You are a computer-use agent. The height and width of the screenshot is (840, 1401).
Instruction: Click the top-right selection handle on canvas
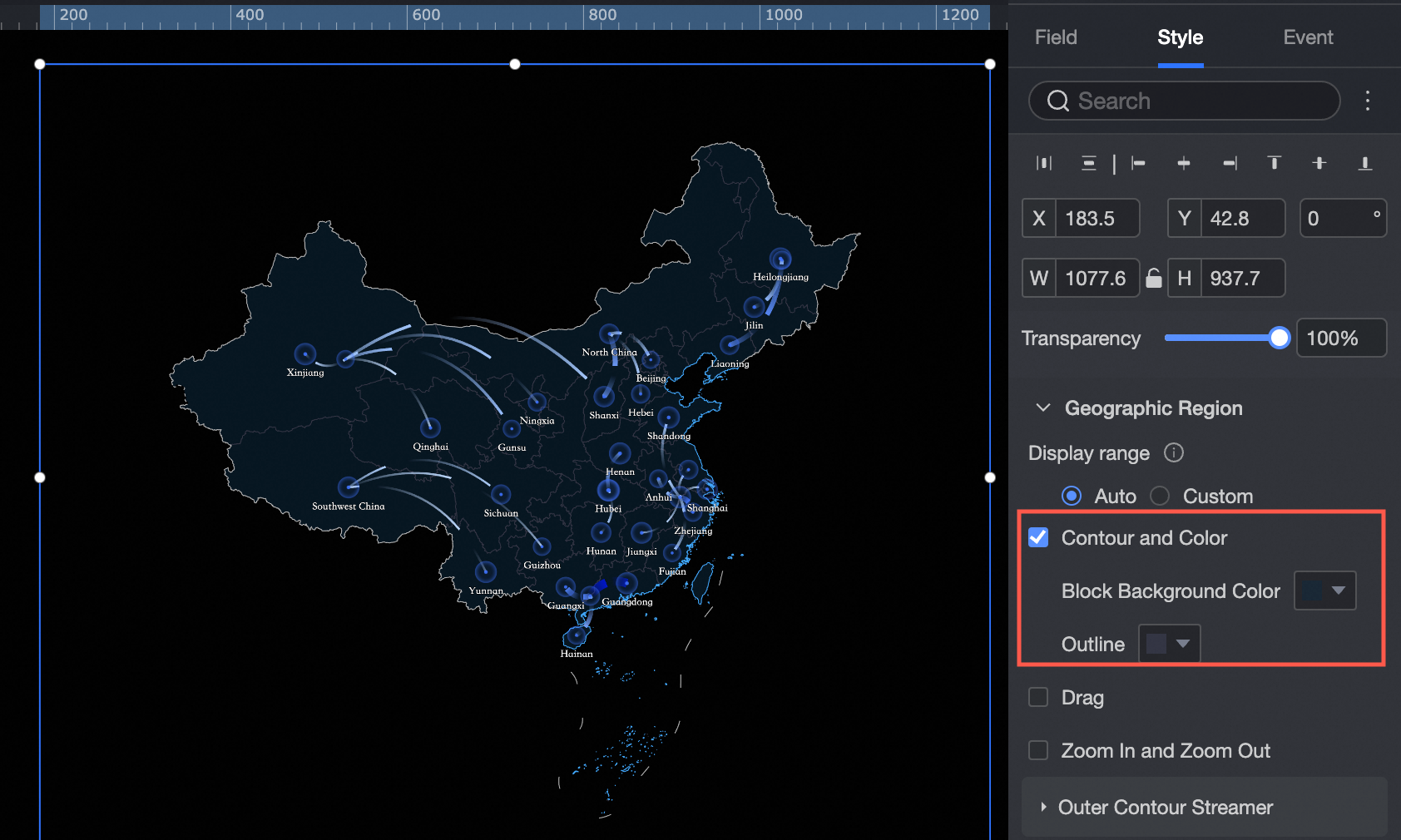click(x=990, y=64)
